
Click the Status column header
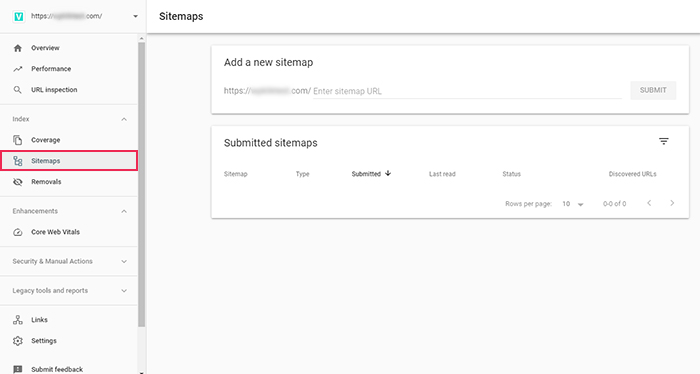(512, 174)
